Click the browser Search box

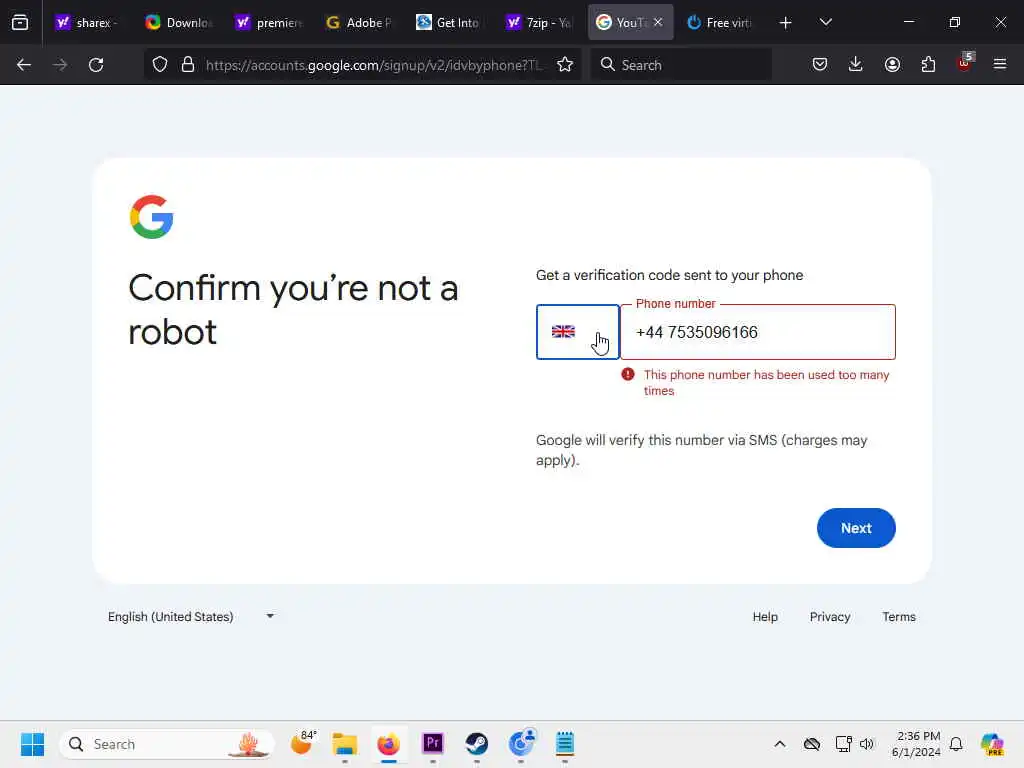point(681,65)
